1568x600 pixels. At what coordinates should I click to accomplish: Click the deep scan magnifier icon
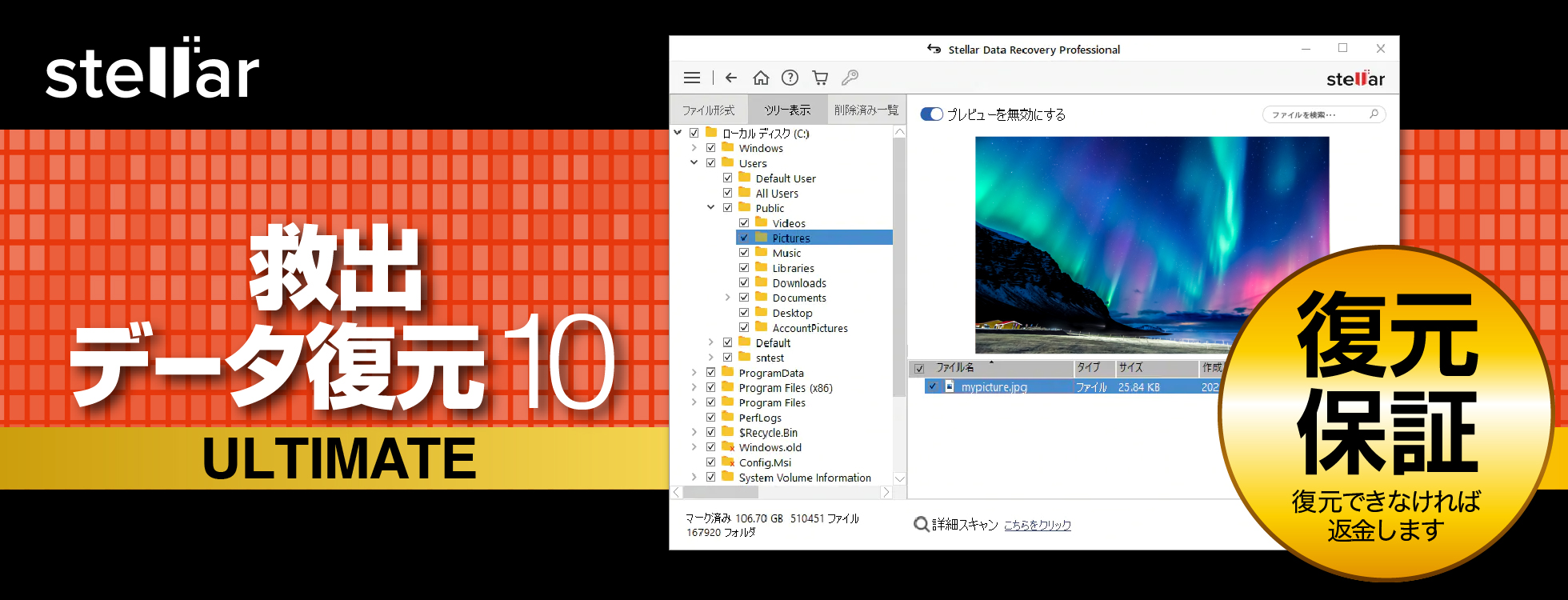tap(922, 525)
